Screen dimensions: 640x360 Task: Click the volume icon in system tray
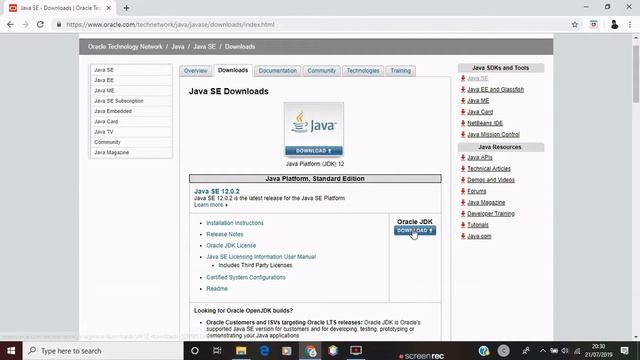coord(565,351)
